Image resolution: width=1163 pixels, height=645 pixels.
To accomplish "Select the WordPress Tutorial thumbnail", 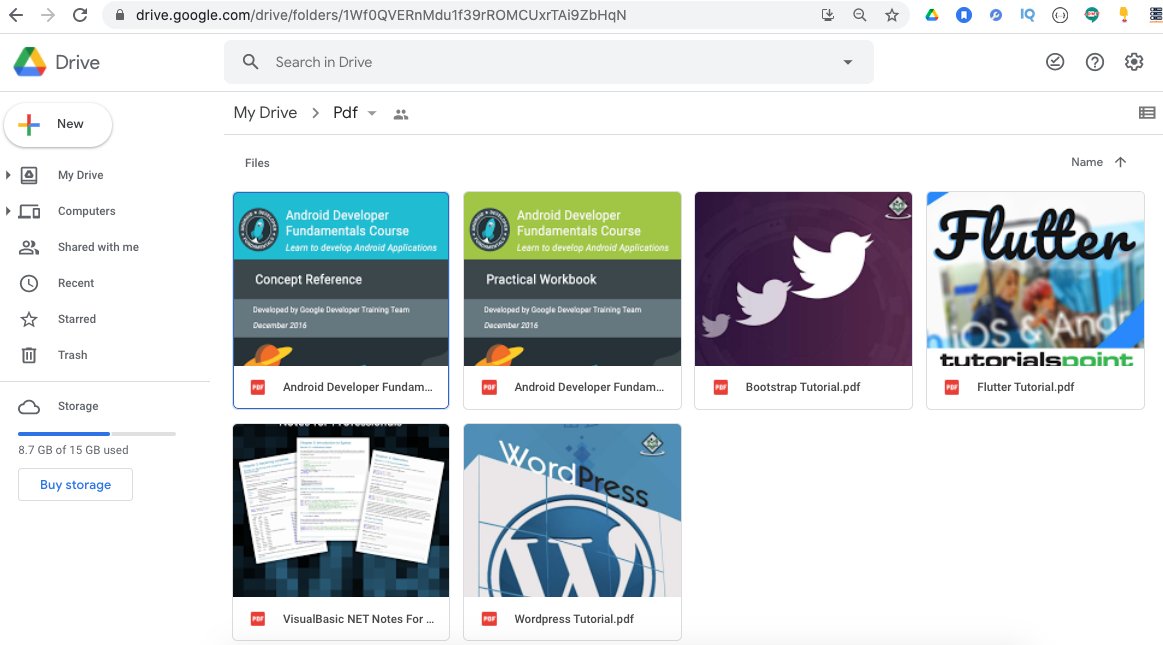I will pyautogui.click(x=573, y=511).
